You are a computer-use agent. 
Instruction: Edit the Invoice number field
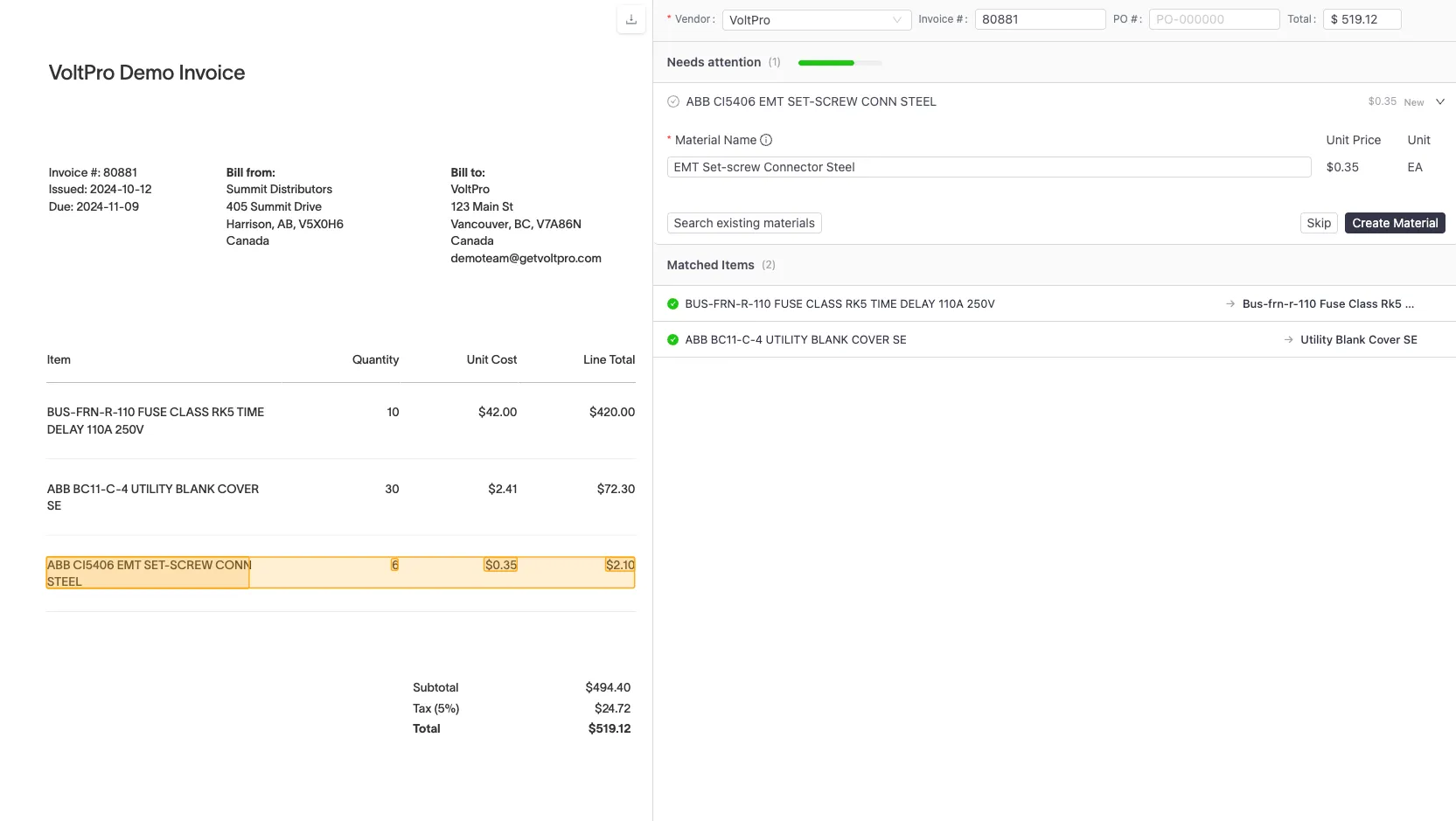pos(1040,18)
